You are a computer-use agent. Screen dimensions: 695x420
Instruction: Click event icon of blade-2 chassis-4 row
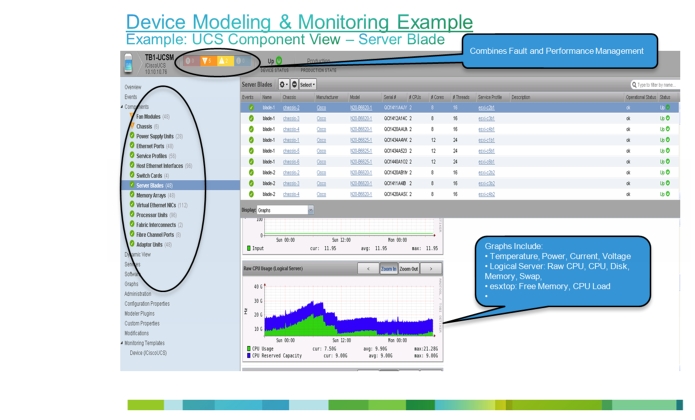pos(251,194)
